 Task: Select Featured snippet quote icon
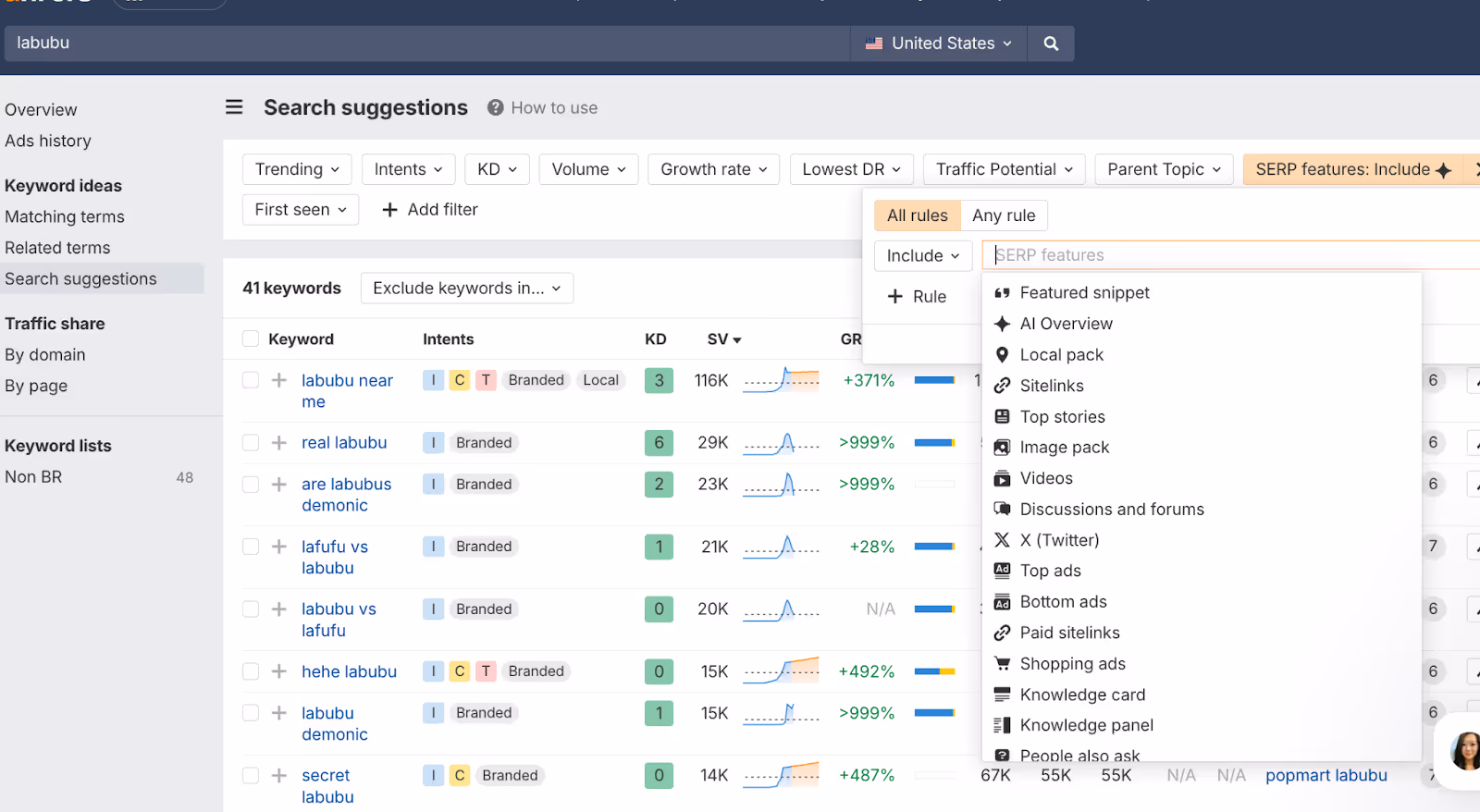point(1002,293)
